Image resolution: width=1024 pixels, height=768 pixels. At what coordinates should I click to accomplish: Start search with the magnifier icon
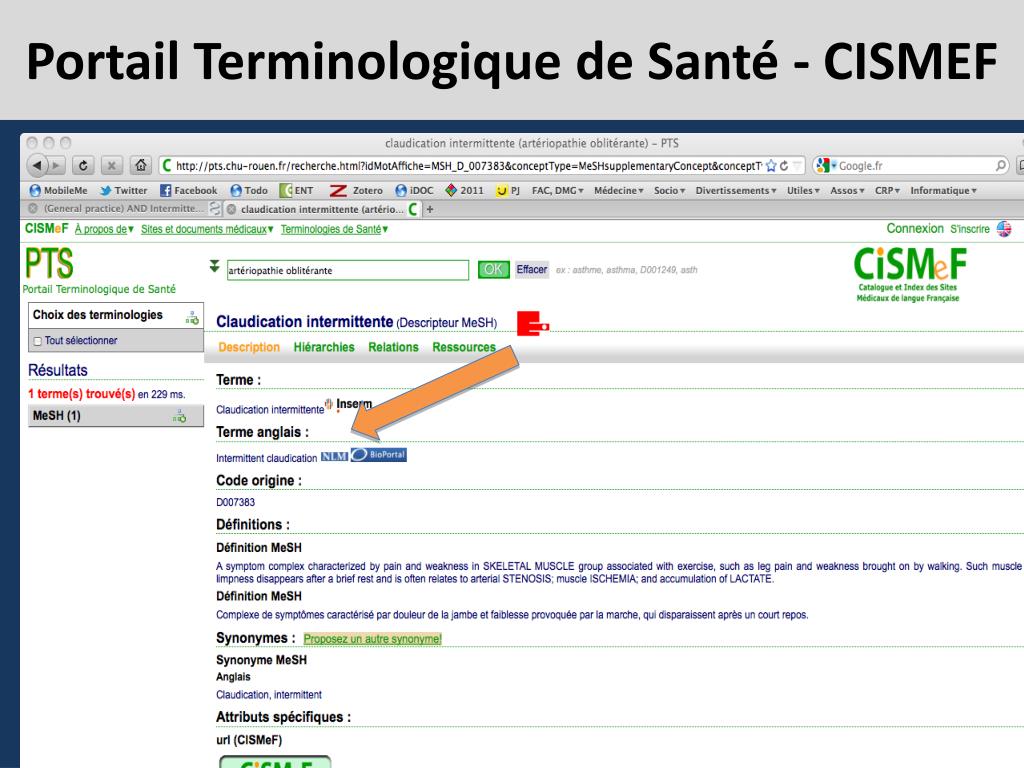[1000, 166]
